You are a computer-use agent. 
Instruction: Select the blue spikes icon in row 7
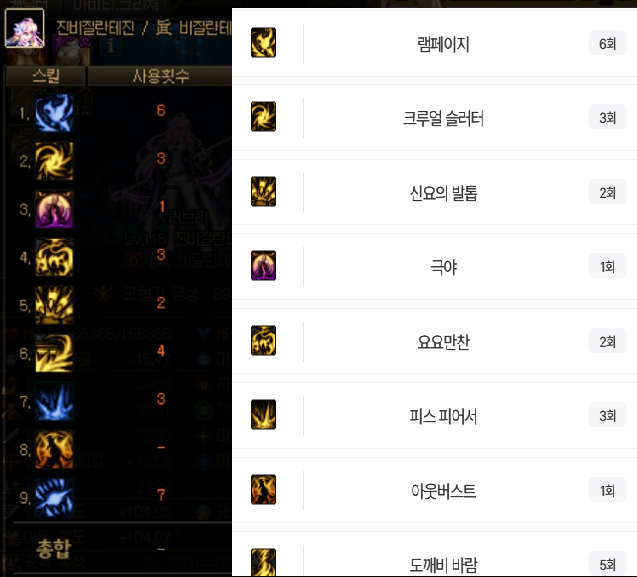[54, 401]
